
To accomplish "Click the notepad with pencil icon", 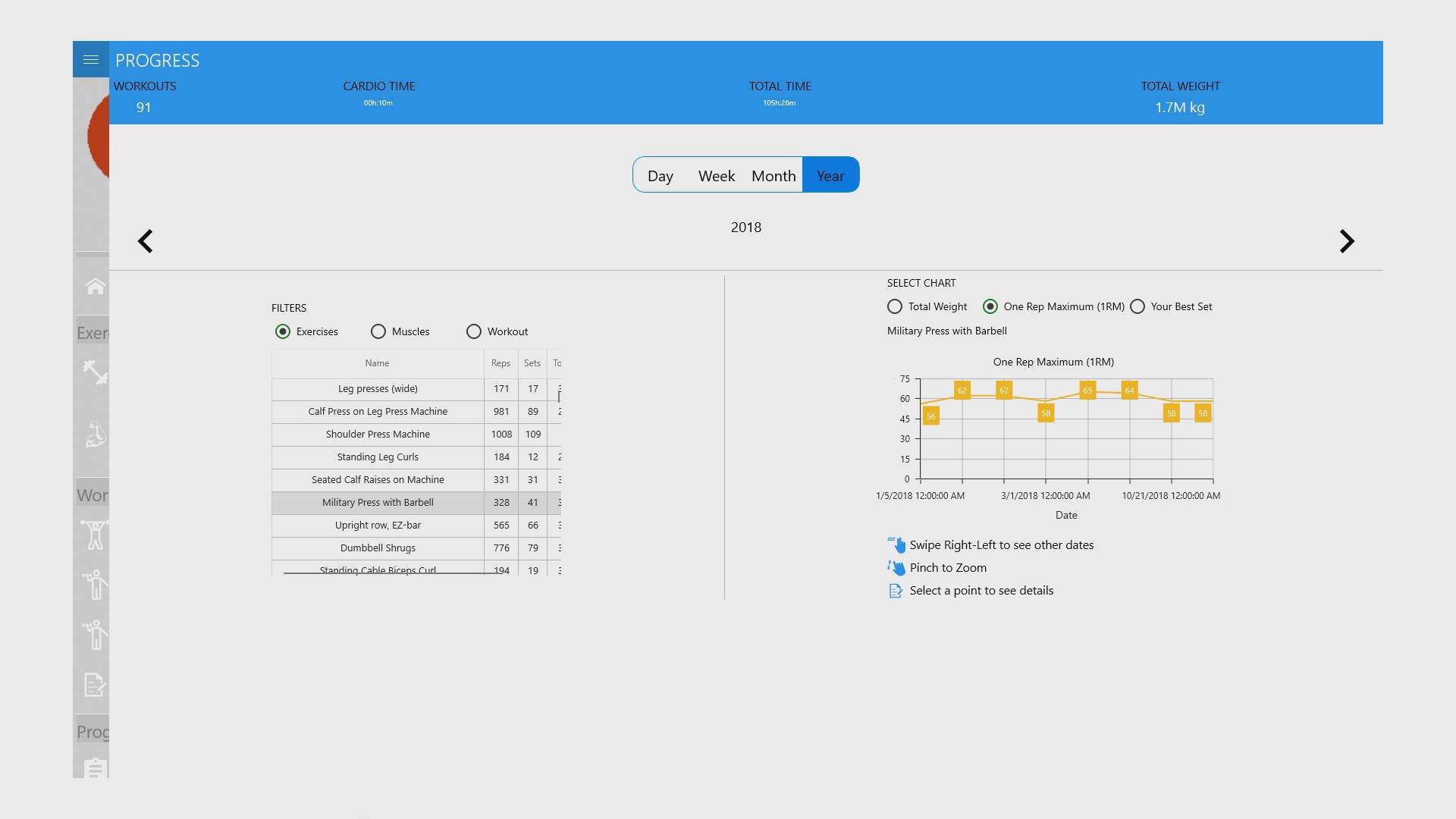I will point(95,685).
